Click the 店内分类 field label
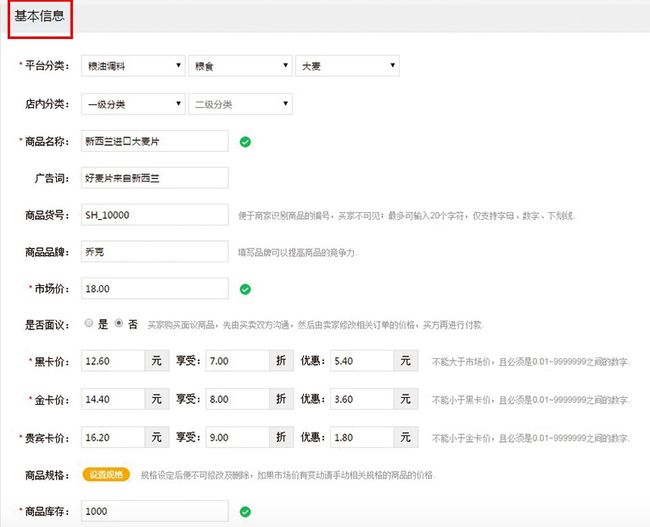Image resolution: width=650 pixels, height=527 pixels. (x=47, y=104)
